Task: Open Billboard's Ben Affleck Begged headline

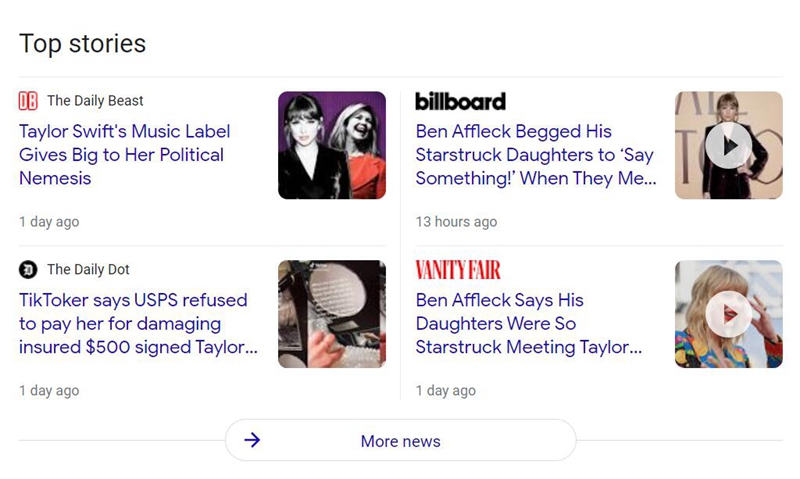Action: coord(536,155)
